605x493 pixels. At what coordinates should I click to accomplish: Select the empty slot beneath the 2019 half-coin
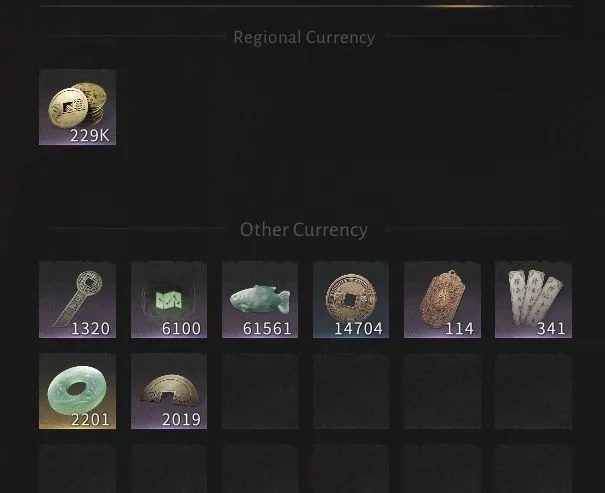169,469
